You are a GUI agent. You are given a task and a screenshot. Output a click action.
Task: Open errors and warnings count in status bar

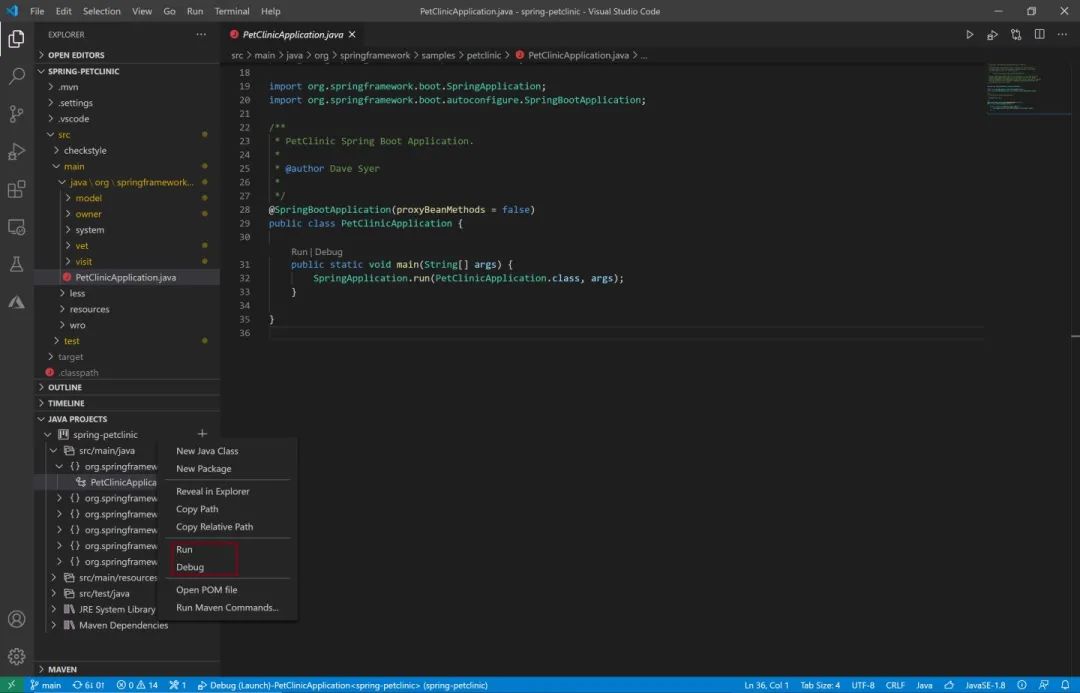(x=137, y=685)
